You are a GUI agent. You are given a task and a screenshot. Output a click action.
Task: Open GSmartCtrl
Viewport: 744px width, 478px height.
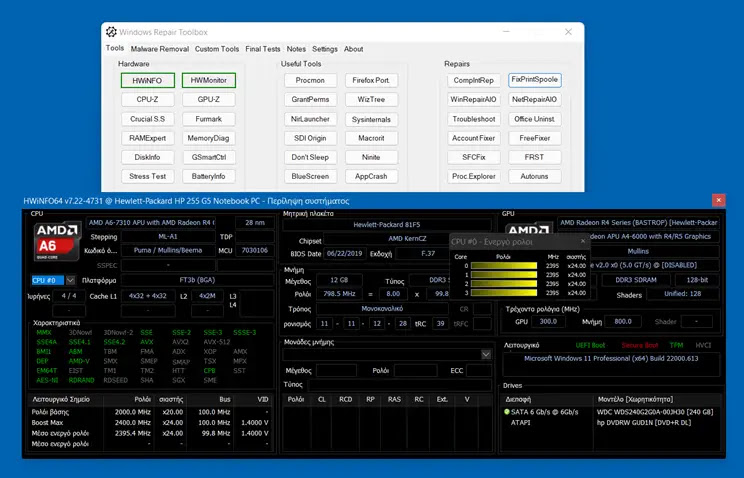pyautogui.click(x=209, y=157)
